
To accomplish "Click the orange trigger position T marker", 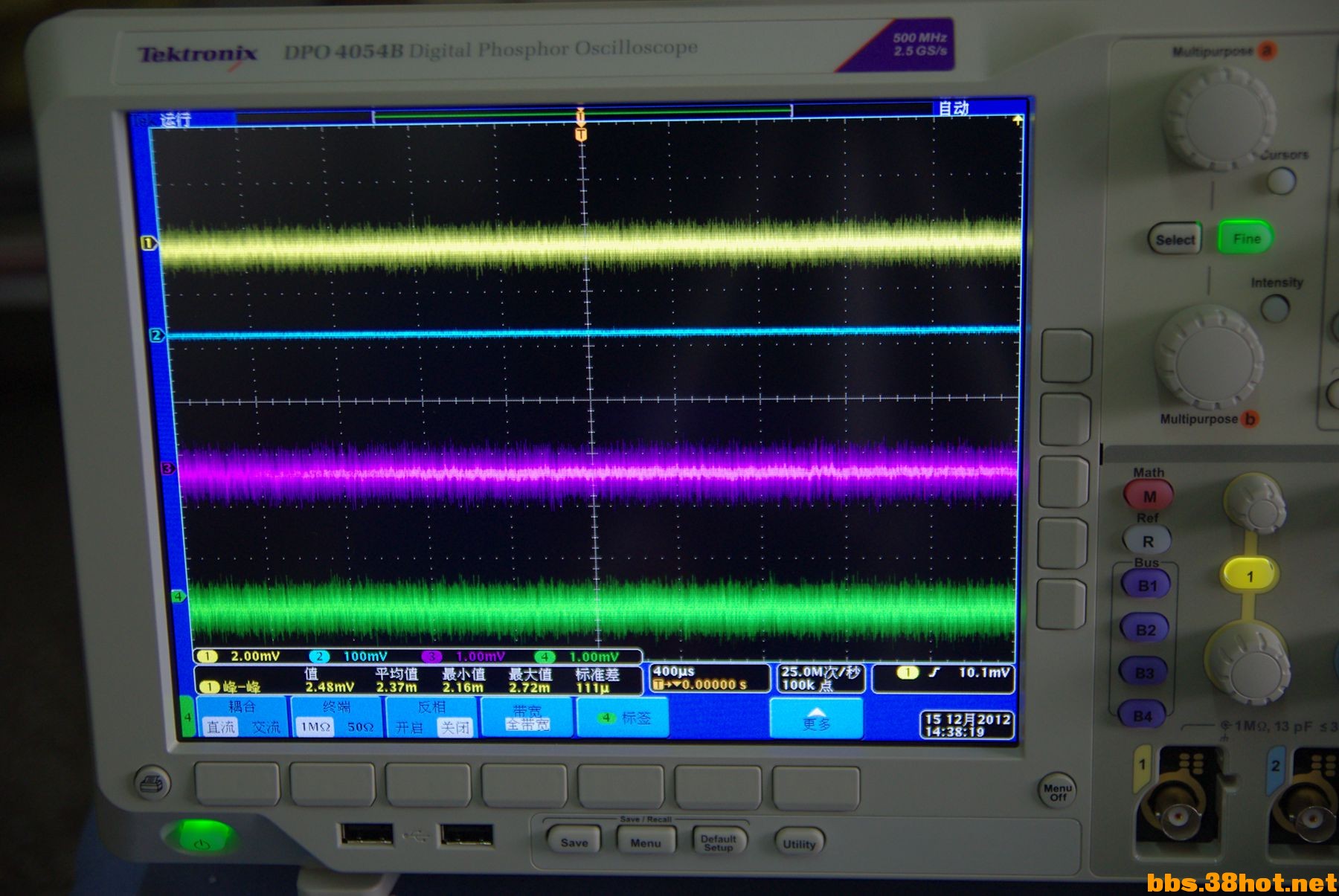I will click(581, 134).
